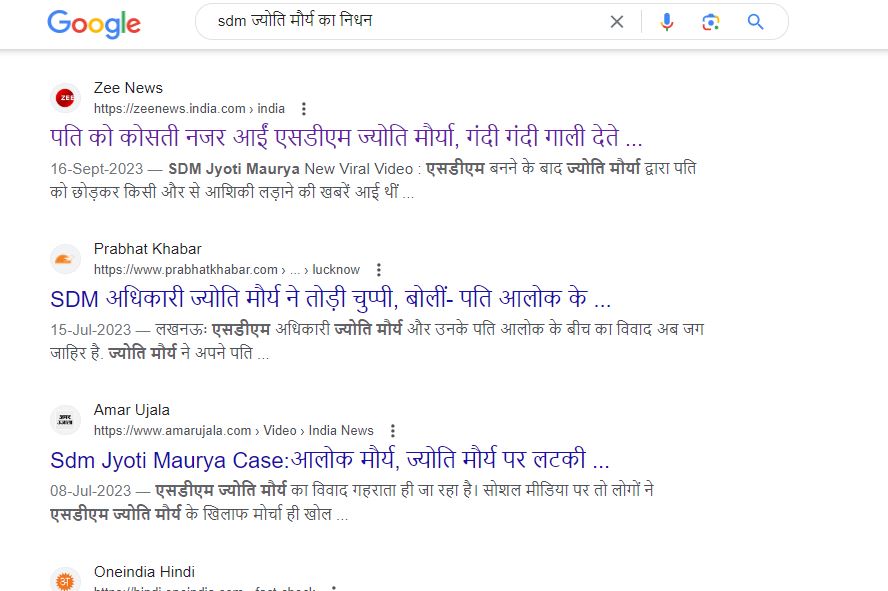Click the Oneindia Hindi site name
The width and height of the screenshot is (888, 591).
(146, 570)
